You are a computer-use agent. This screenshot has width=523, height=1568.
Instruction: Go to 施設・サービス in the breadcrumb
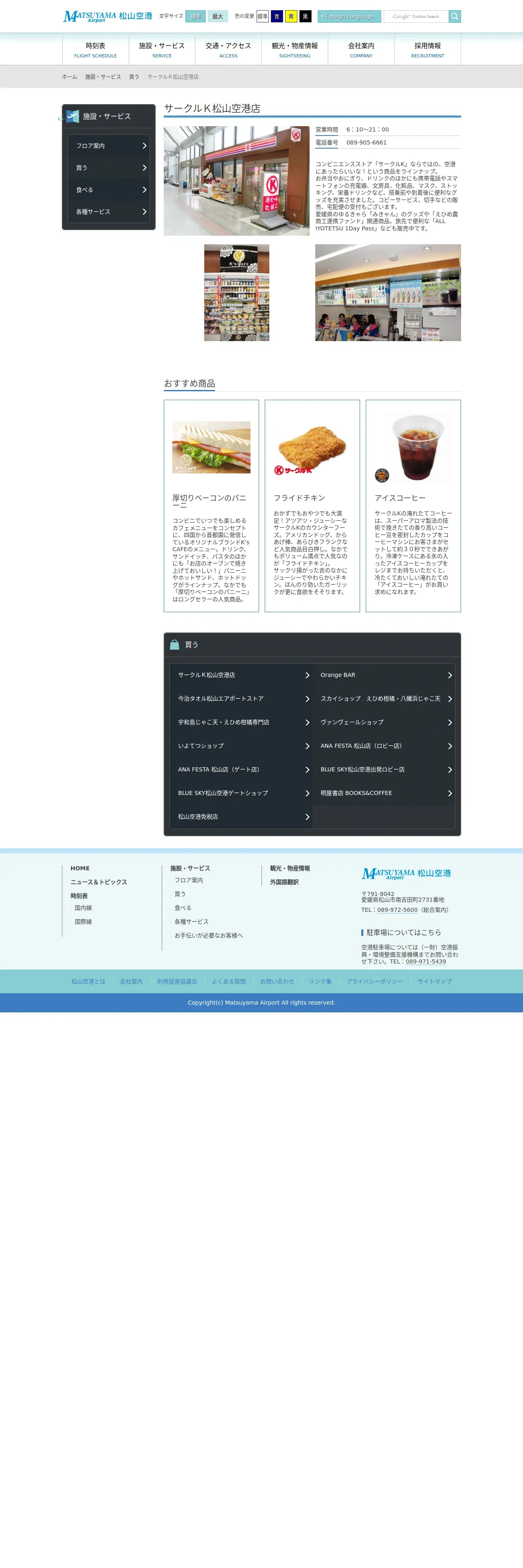(x=103, y=77)
